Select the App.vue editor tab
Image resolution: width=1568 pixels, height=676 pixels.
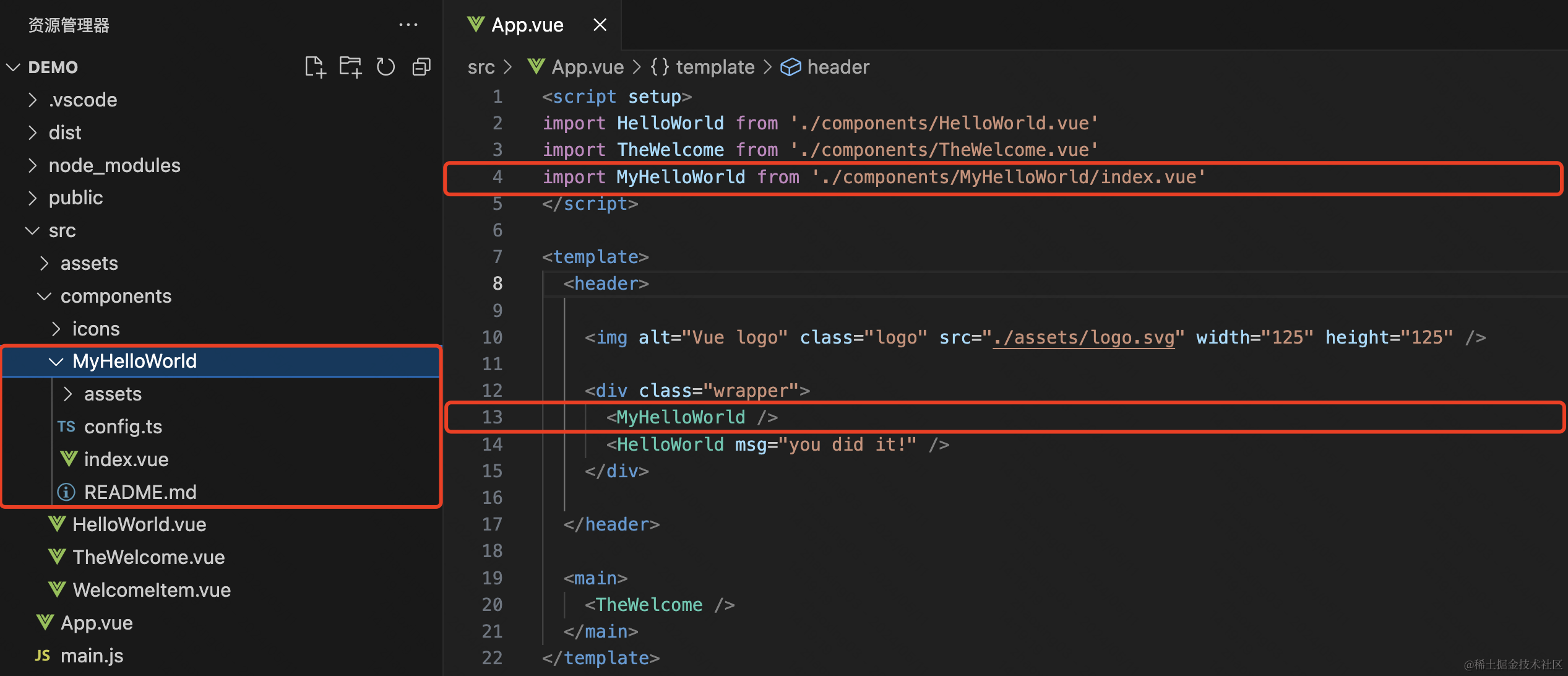(527, 25)
